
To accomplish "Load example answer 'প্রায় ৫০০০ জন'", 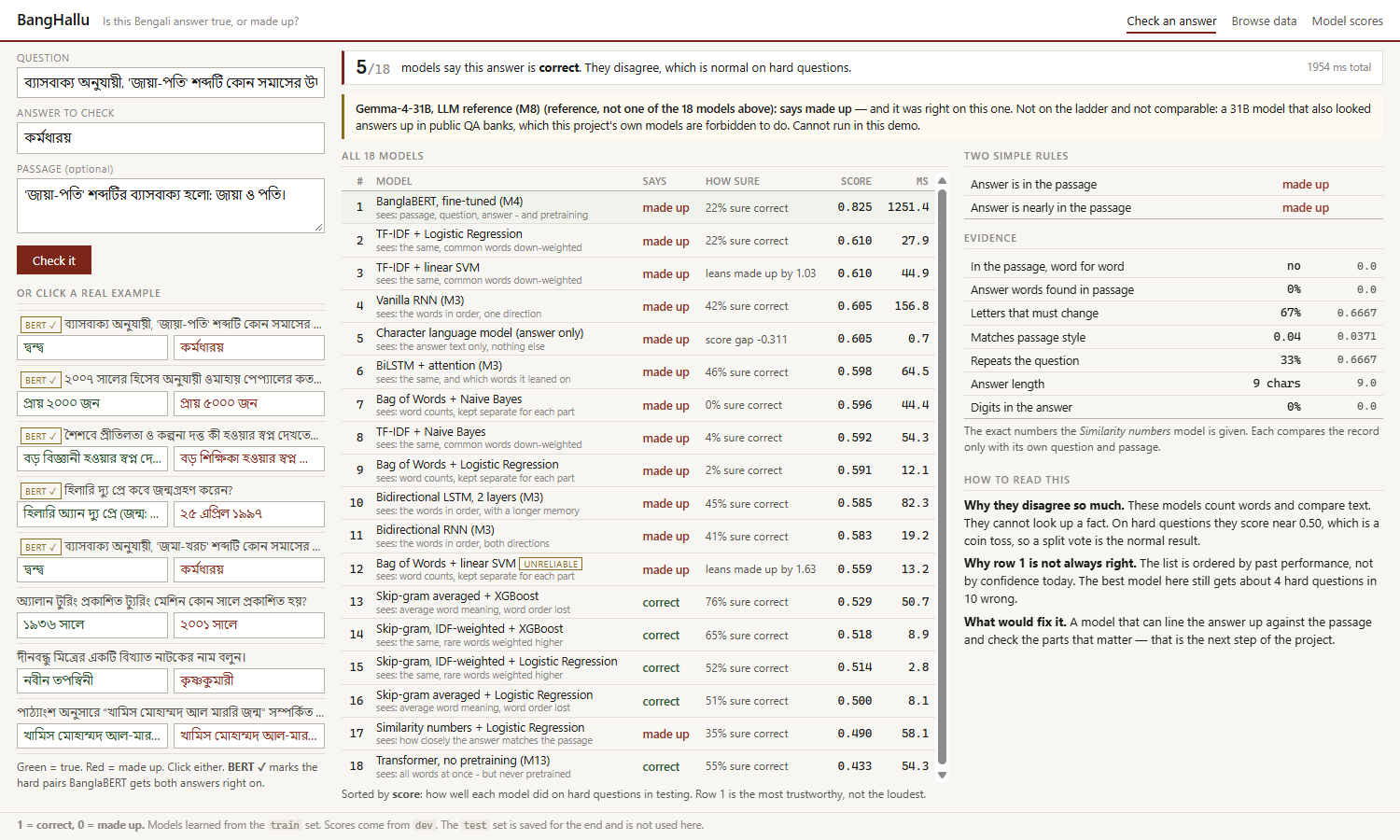I will (249, 403).
